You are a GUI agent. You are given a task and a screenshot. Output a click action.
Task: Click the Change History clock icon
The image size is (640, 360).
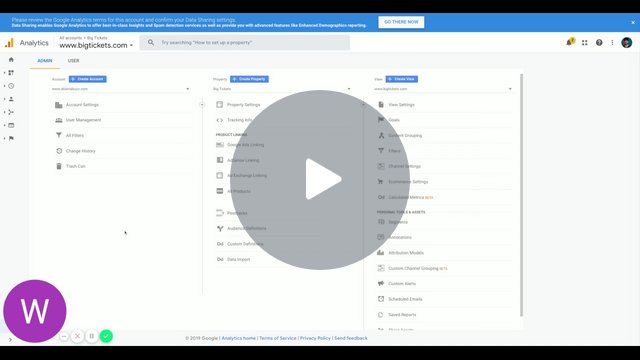click(59, 151)
